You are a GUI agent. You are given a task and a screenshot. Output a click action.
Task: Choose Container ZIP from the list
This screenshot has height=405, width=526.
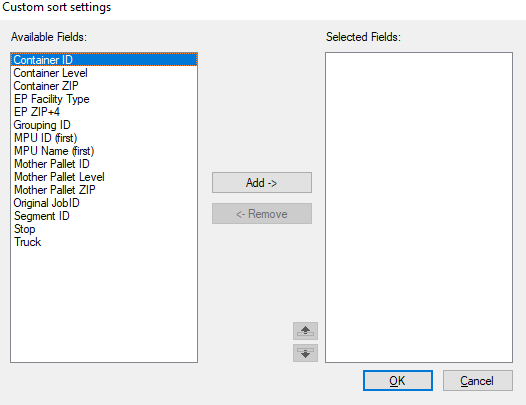pyautogui.click(x=104, y=86)
